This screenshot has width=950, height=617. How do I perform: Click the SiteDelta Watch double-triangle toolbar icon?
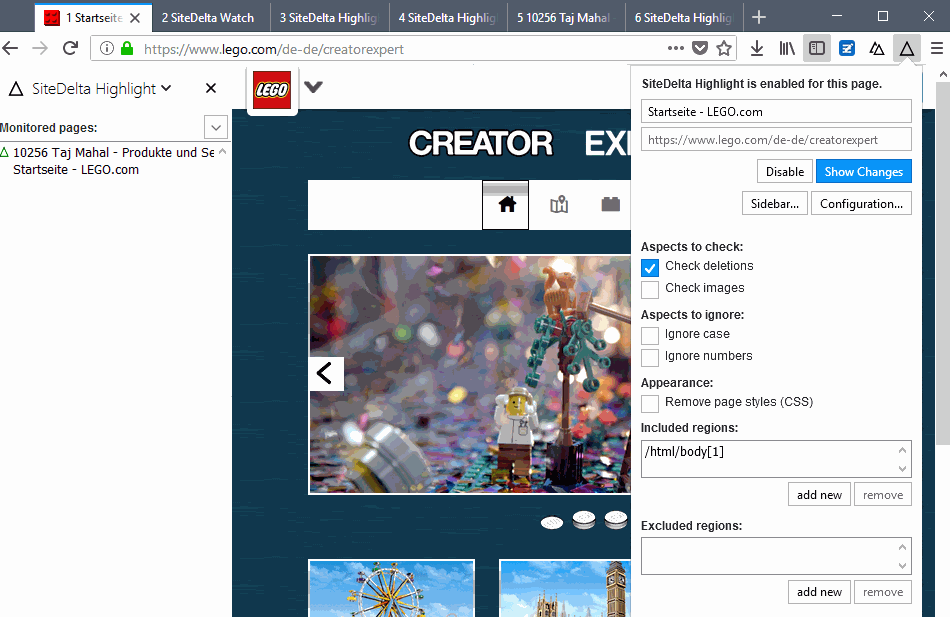click(877, 47)
